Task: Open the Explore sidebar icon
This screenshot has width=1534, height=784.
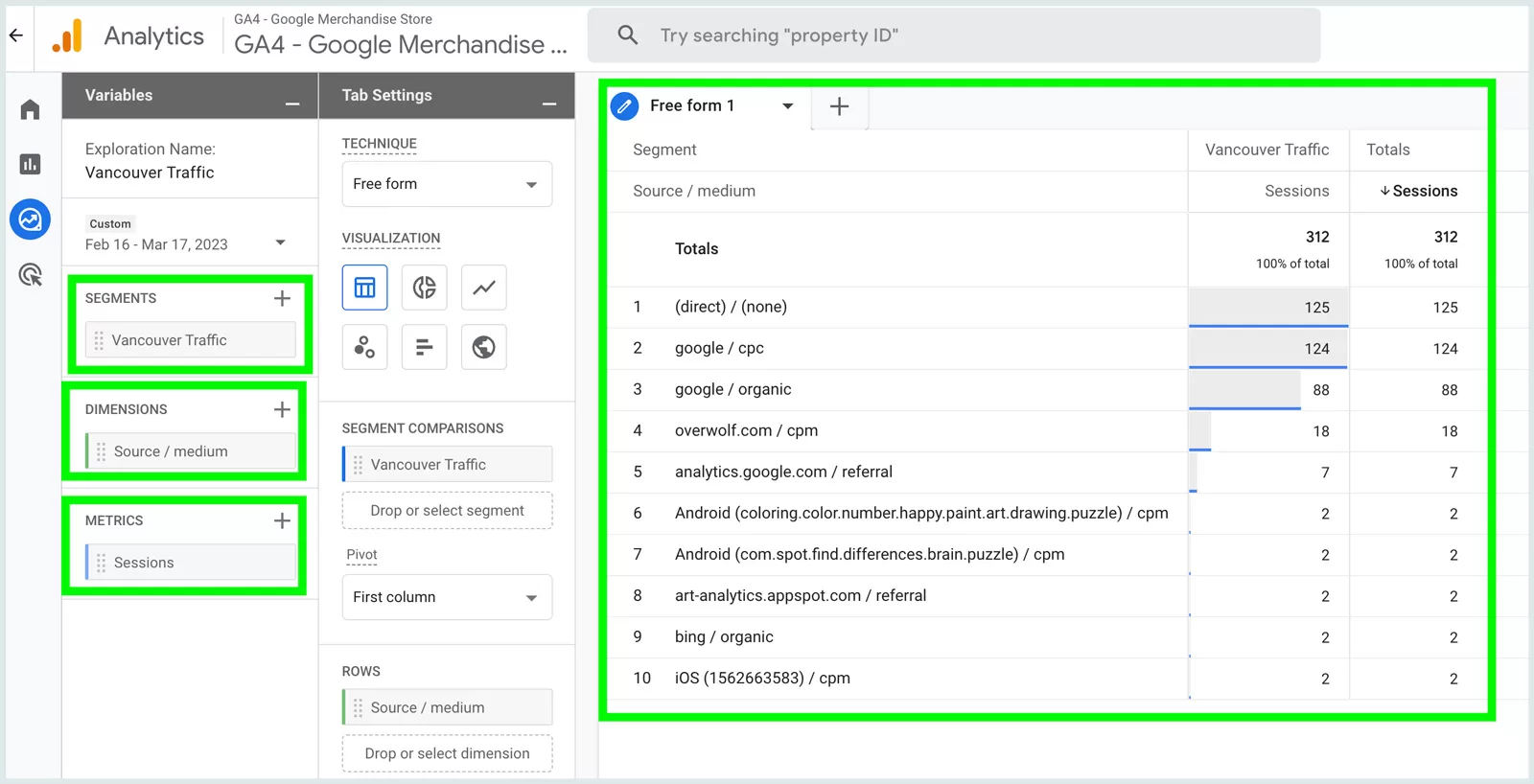Action: 30,219
